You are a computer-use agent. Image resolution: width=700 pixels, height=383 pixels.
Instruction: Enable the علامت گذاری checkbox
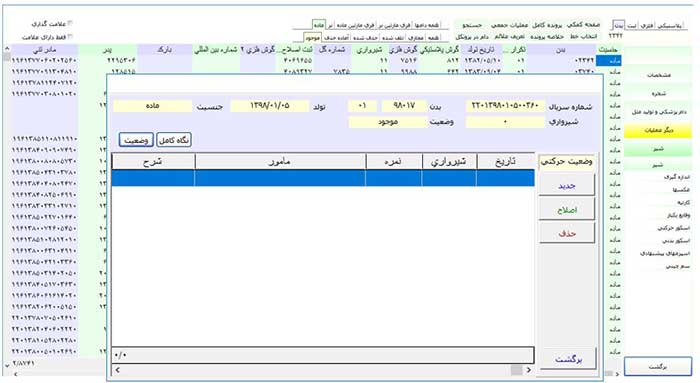(70, 24)
